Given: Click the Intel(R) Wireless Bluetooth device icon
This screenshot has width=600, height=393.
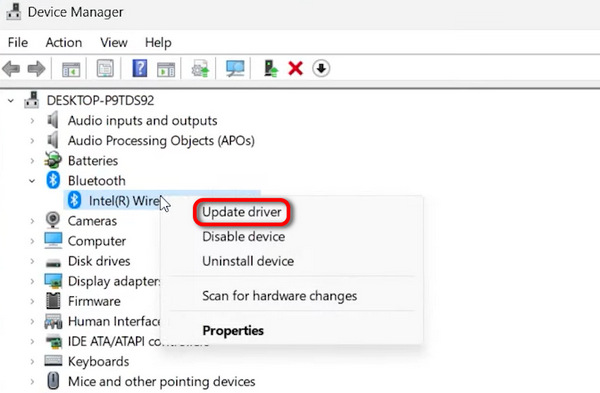Looking at the screenshot, I should 74,200.
